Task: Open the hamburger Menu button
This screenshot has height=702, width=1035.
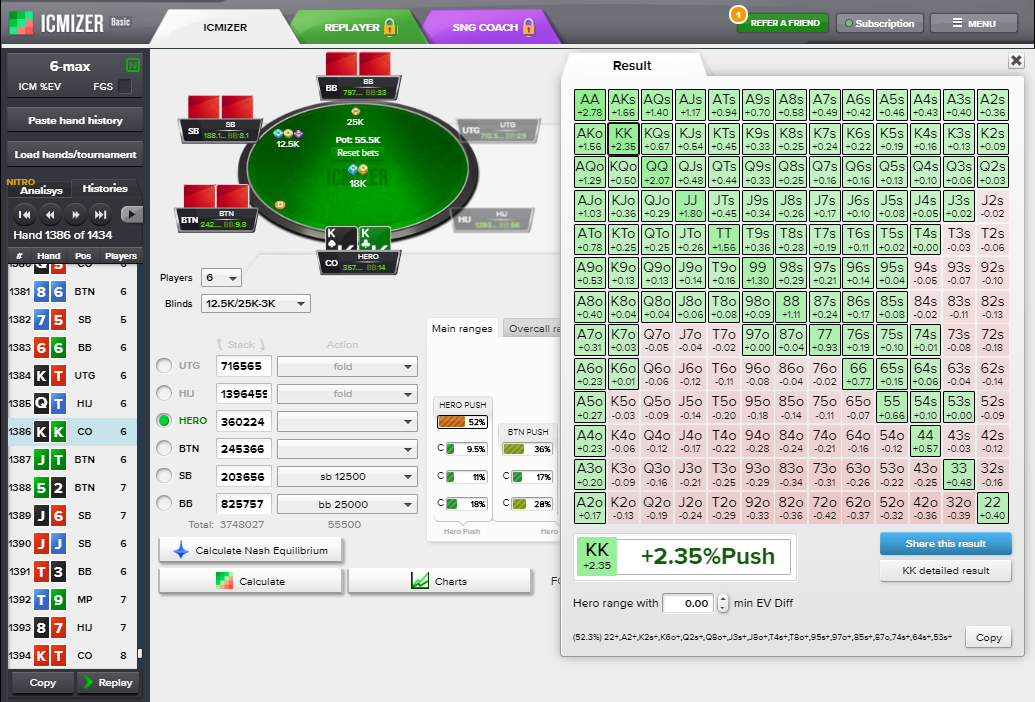Action: coord(974,23)
